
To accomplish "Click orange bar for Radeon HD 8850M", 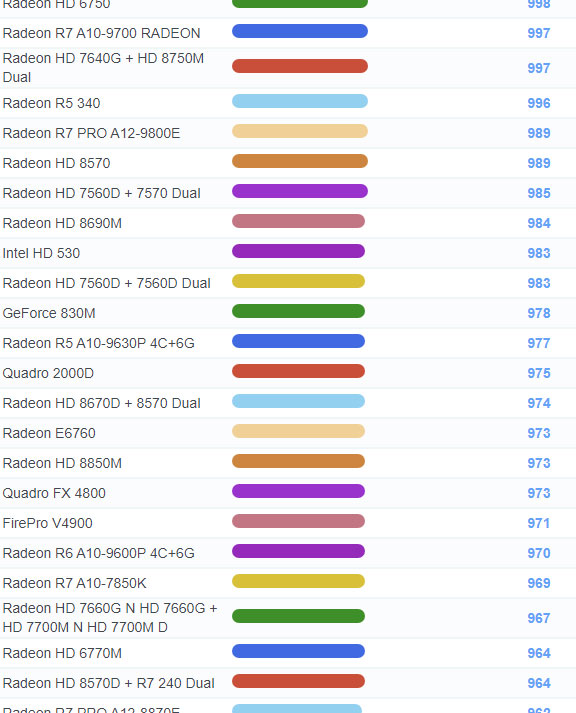I will 298,461.
